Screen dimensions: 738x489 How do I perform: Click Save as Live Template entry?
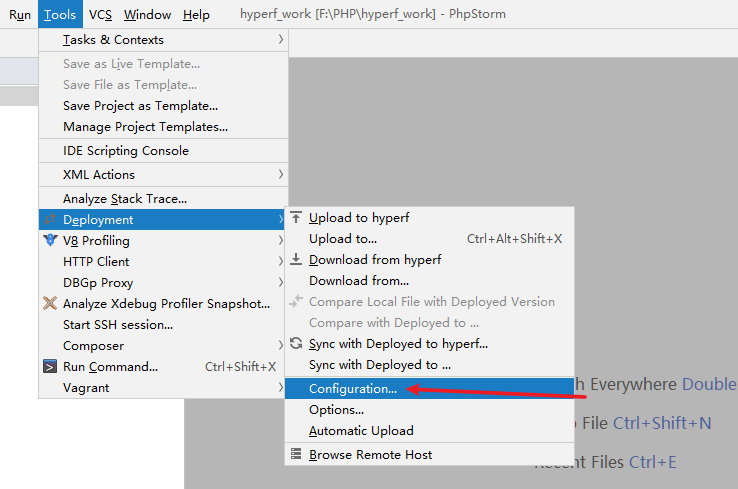[163, 64]
